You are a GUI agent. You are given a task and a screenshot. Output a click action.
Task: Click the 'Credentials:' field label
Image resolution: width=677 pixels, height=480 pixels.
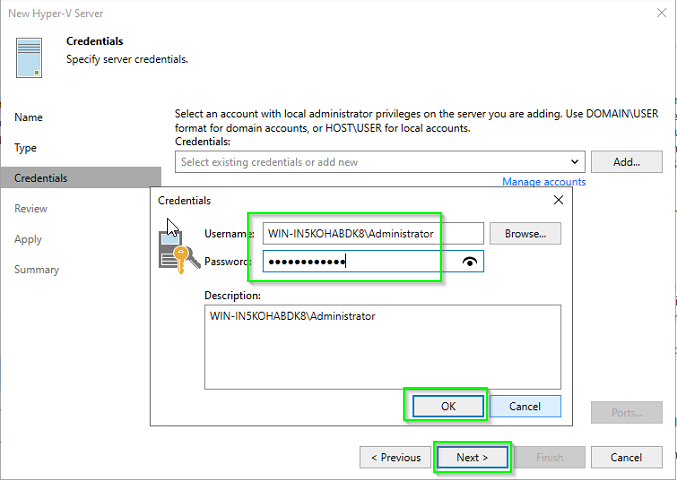pos(202,142)
